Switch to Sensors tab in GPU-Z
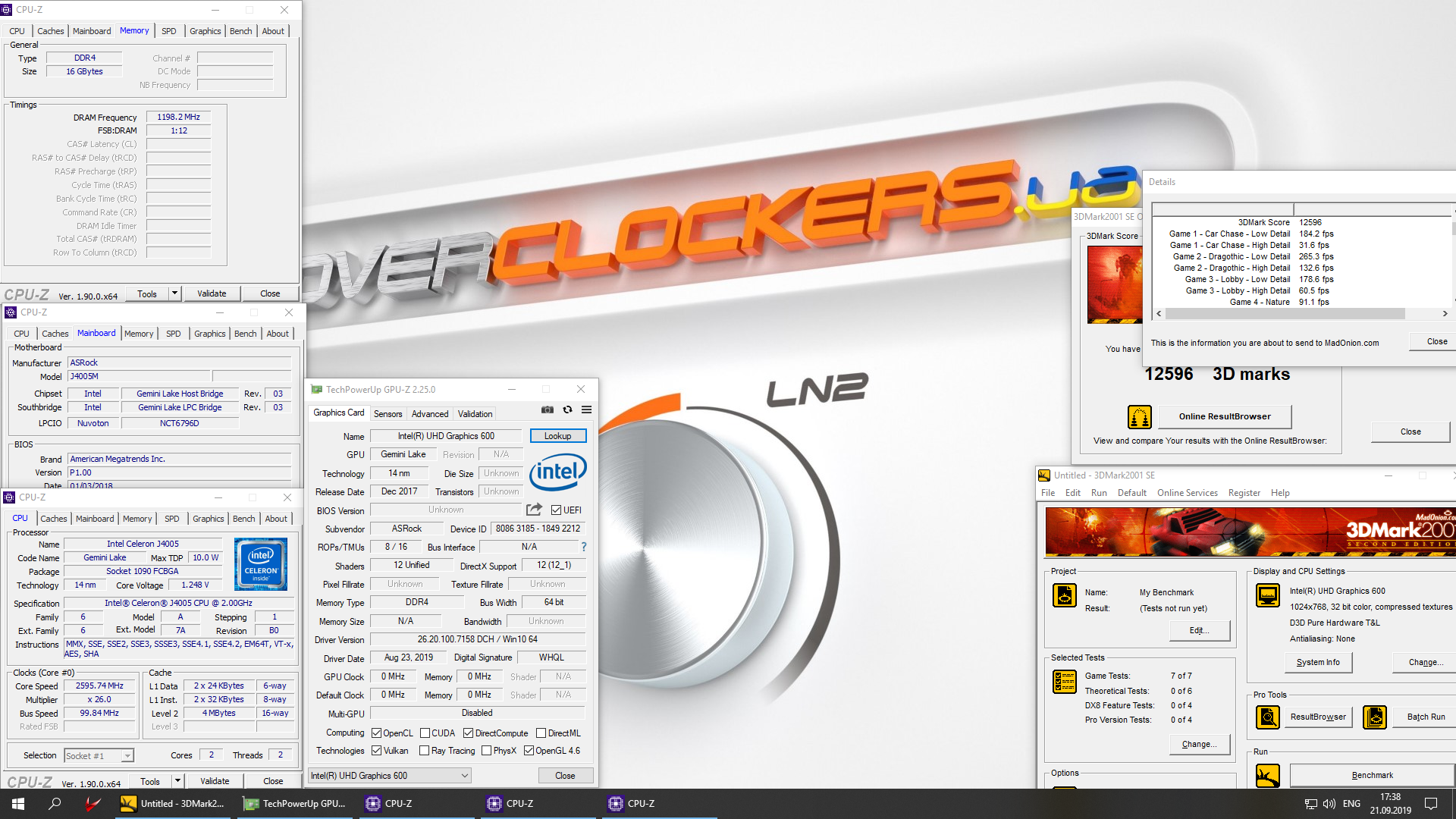 tap(388, 413)
